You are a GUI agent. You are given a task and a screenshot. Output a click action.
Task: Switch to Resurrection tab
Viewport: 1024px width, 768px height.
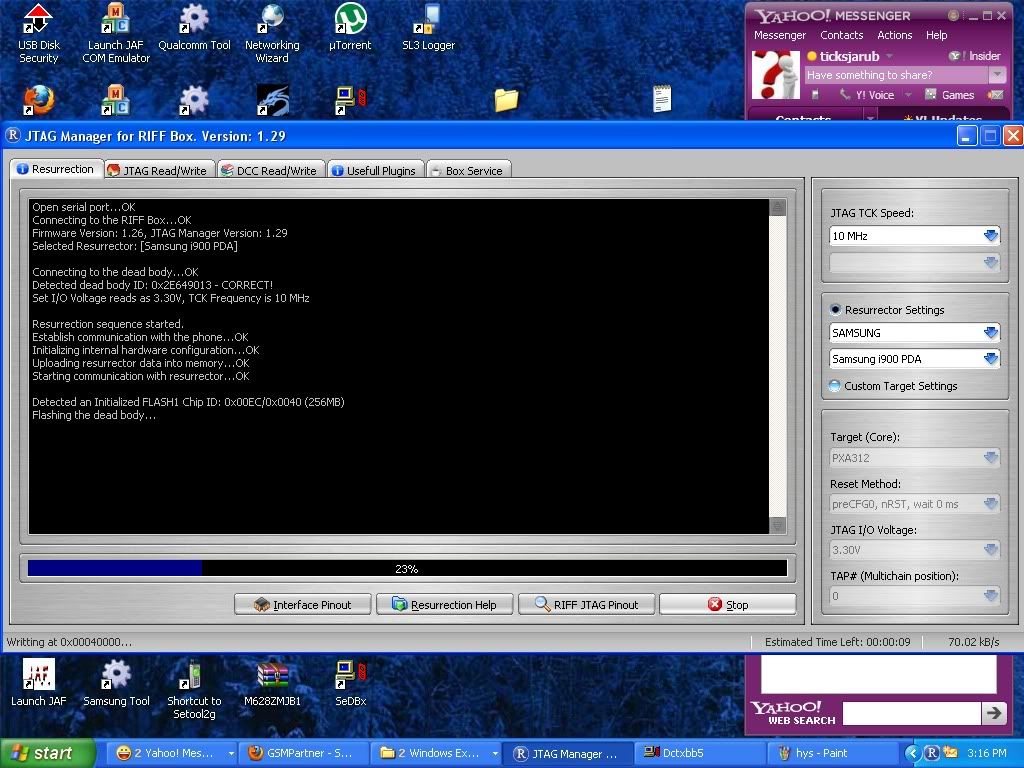56,169
